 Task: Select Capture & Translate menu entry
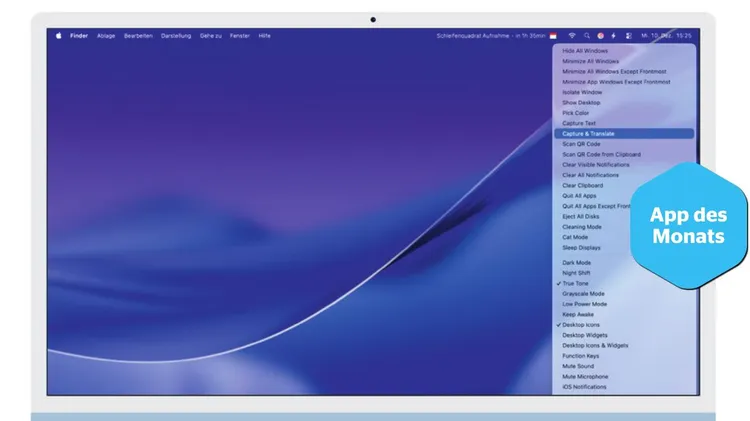coord(588,133)
